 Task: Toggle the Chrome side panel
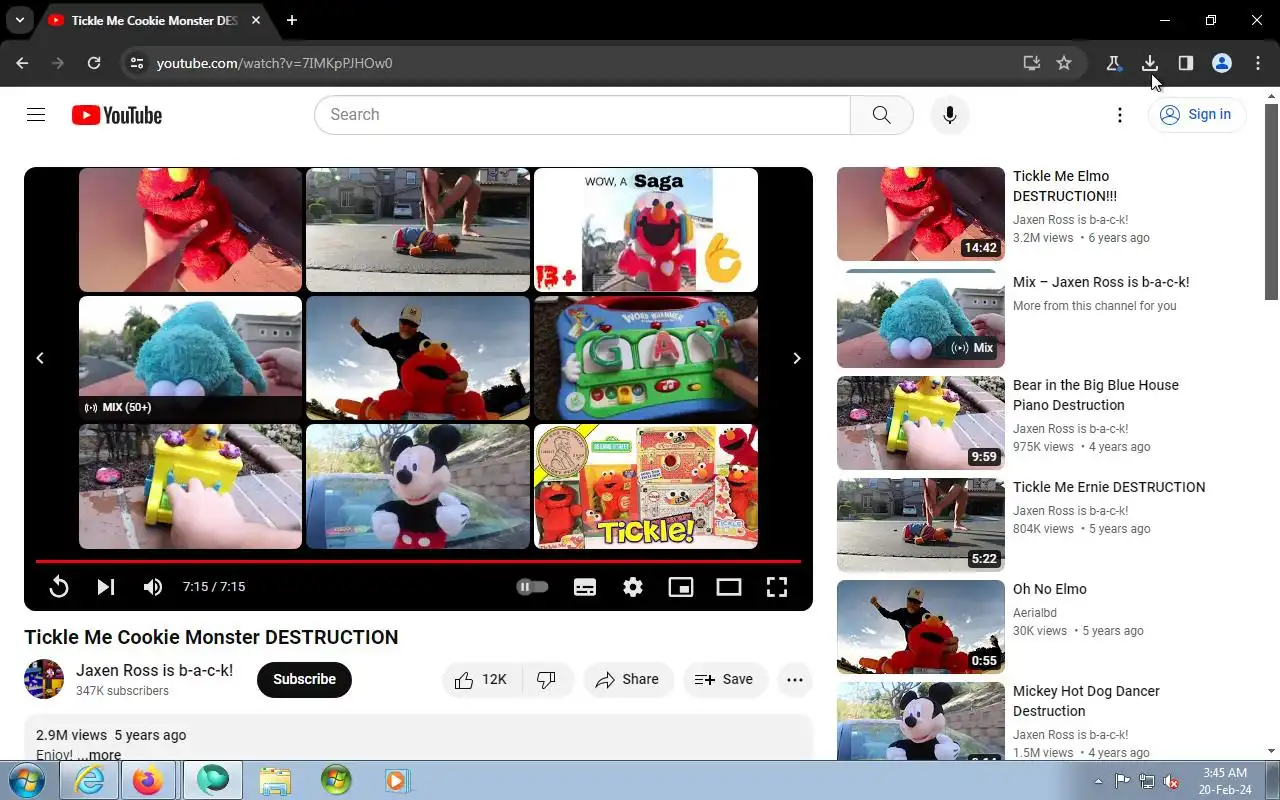[1186, 63]
